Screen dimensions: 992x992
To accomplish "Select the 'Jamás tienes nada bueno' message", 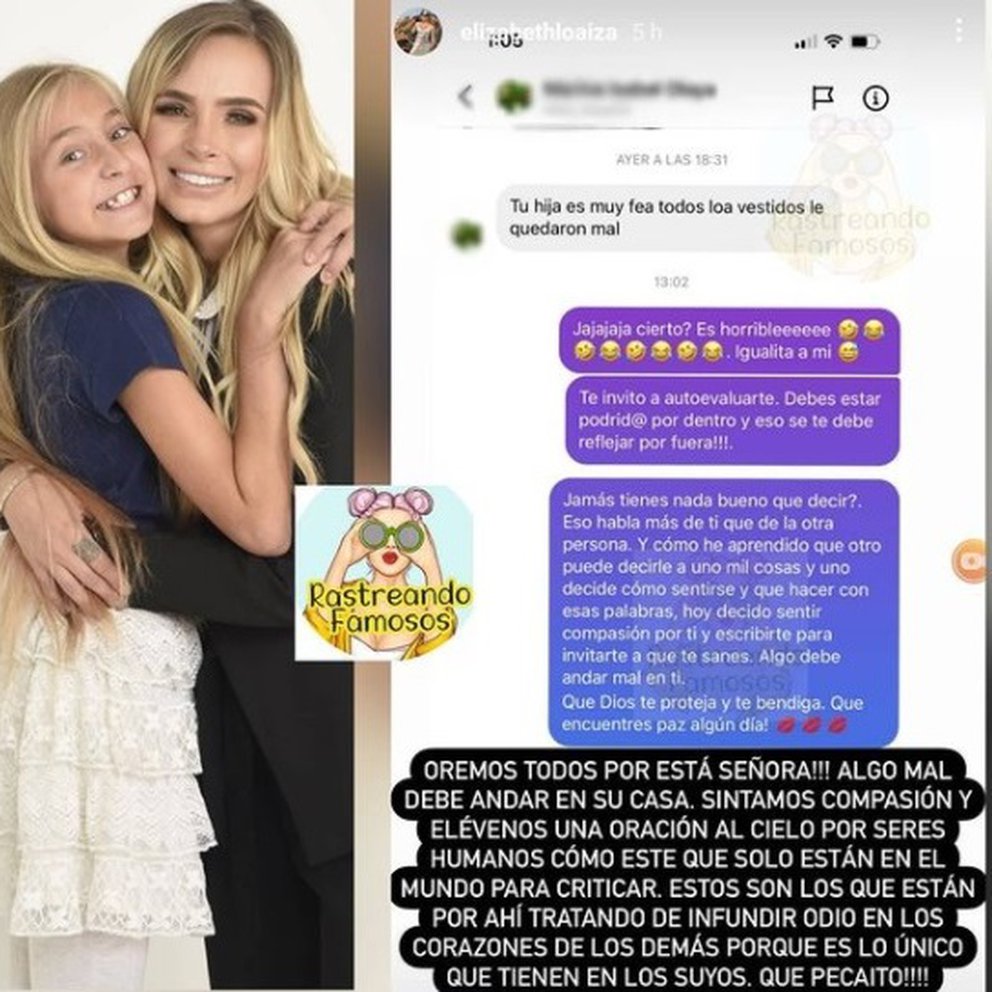I will 724,612.
